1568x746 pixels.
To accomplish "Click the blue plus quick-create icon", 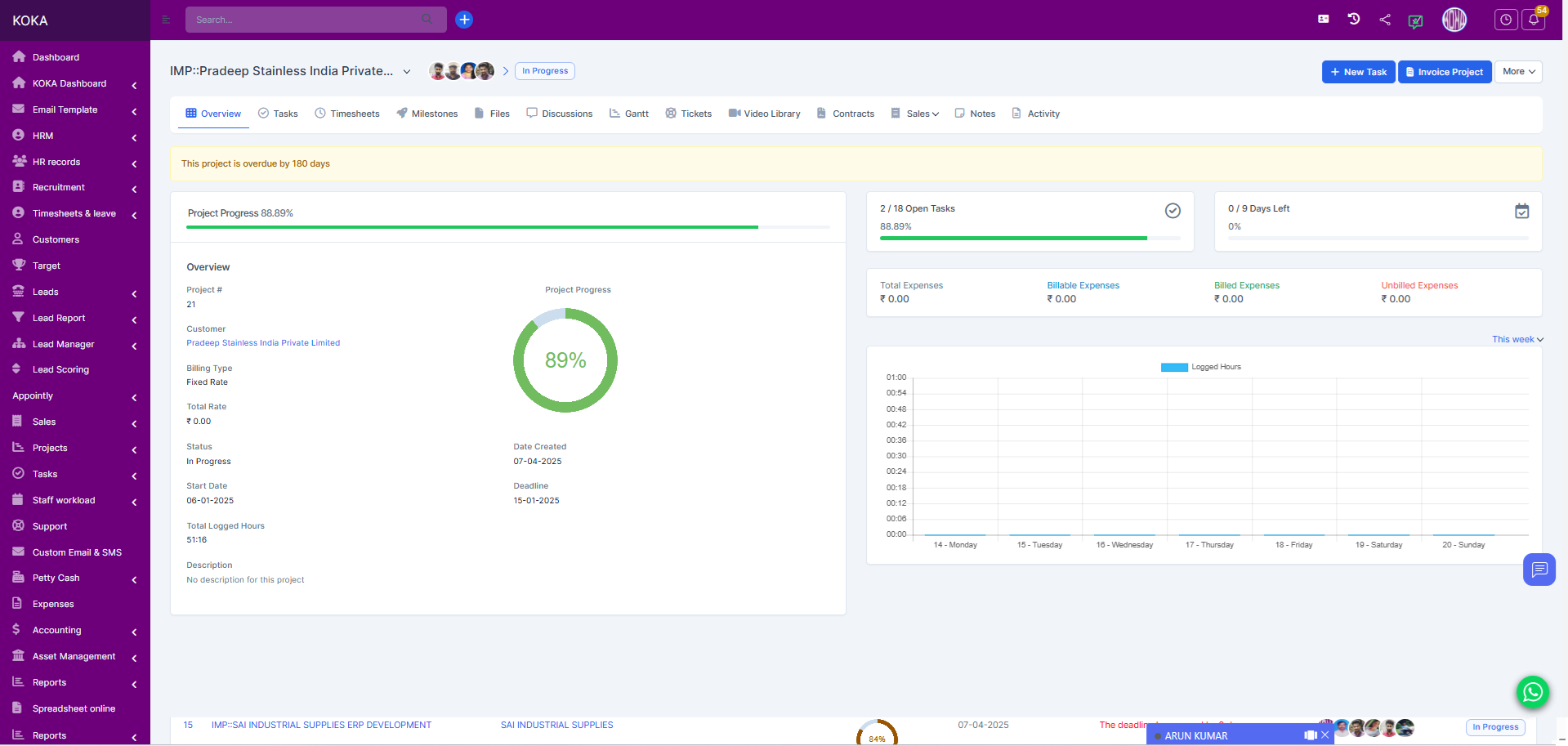I will pos(464,20).
